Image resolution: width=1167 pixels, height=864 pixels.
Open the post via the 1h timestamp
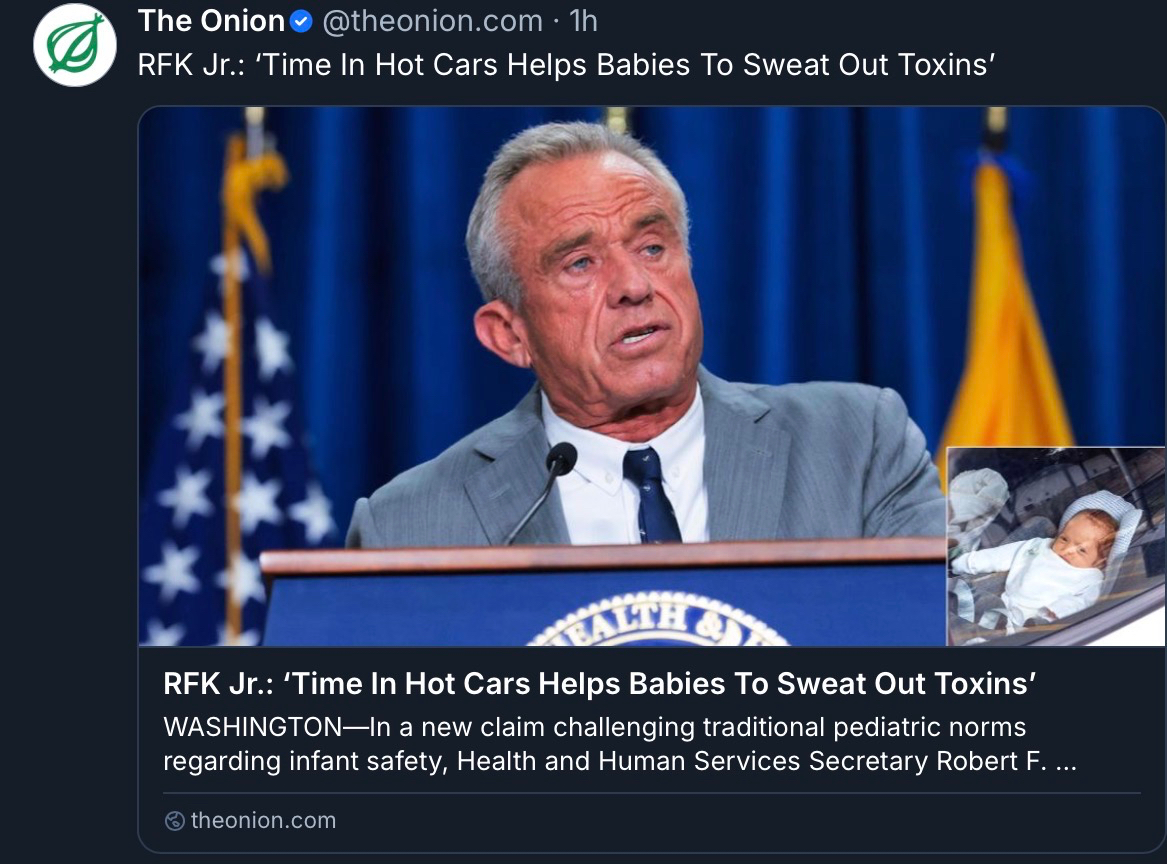click(x=584, y=21)
